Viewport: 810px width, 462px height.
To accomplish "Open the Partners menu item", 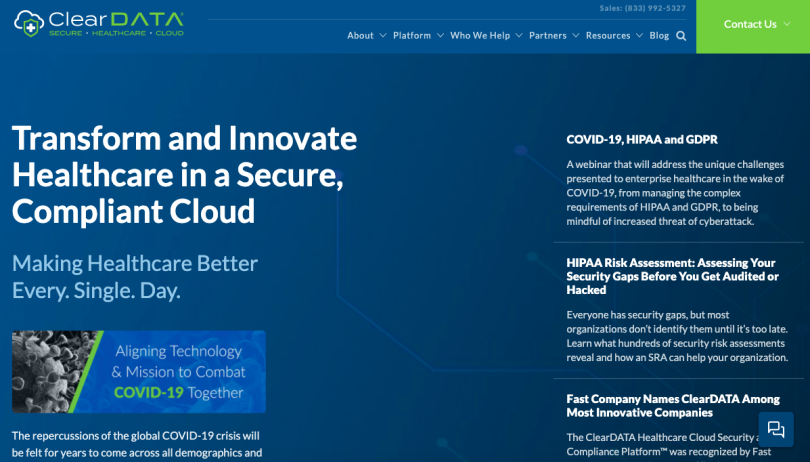I will tap(548, 36).
